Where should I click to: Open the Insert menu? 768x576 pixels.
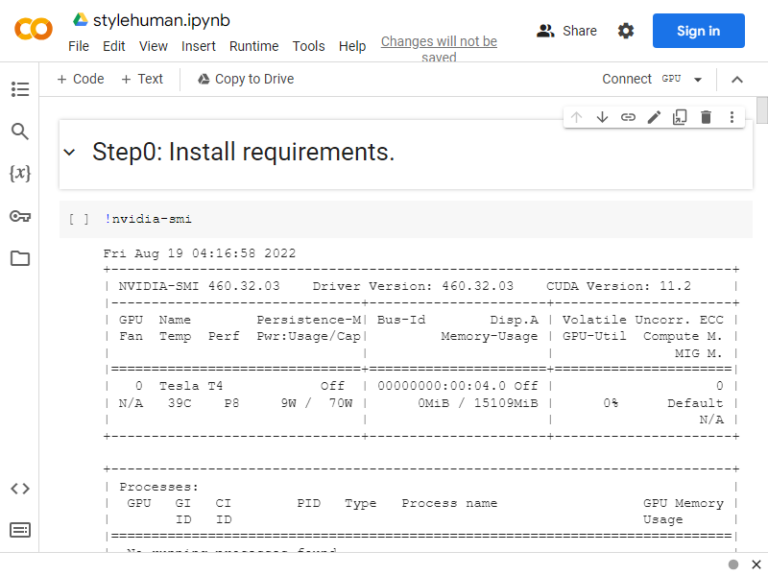tap(198, 46)
